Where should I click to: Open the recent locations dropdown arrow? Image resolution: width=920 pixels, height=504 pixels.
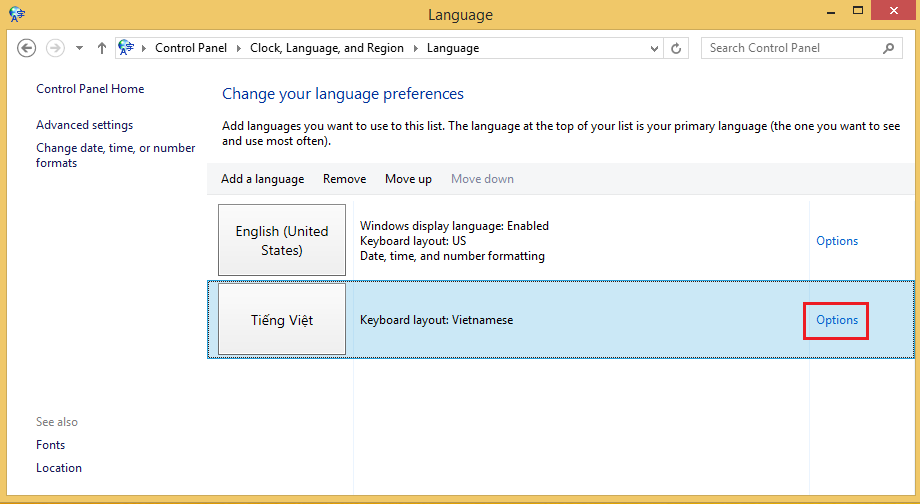click(78, 48)
